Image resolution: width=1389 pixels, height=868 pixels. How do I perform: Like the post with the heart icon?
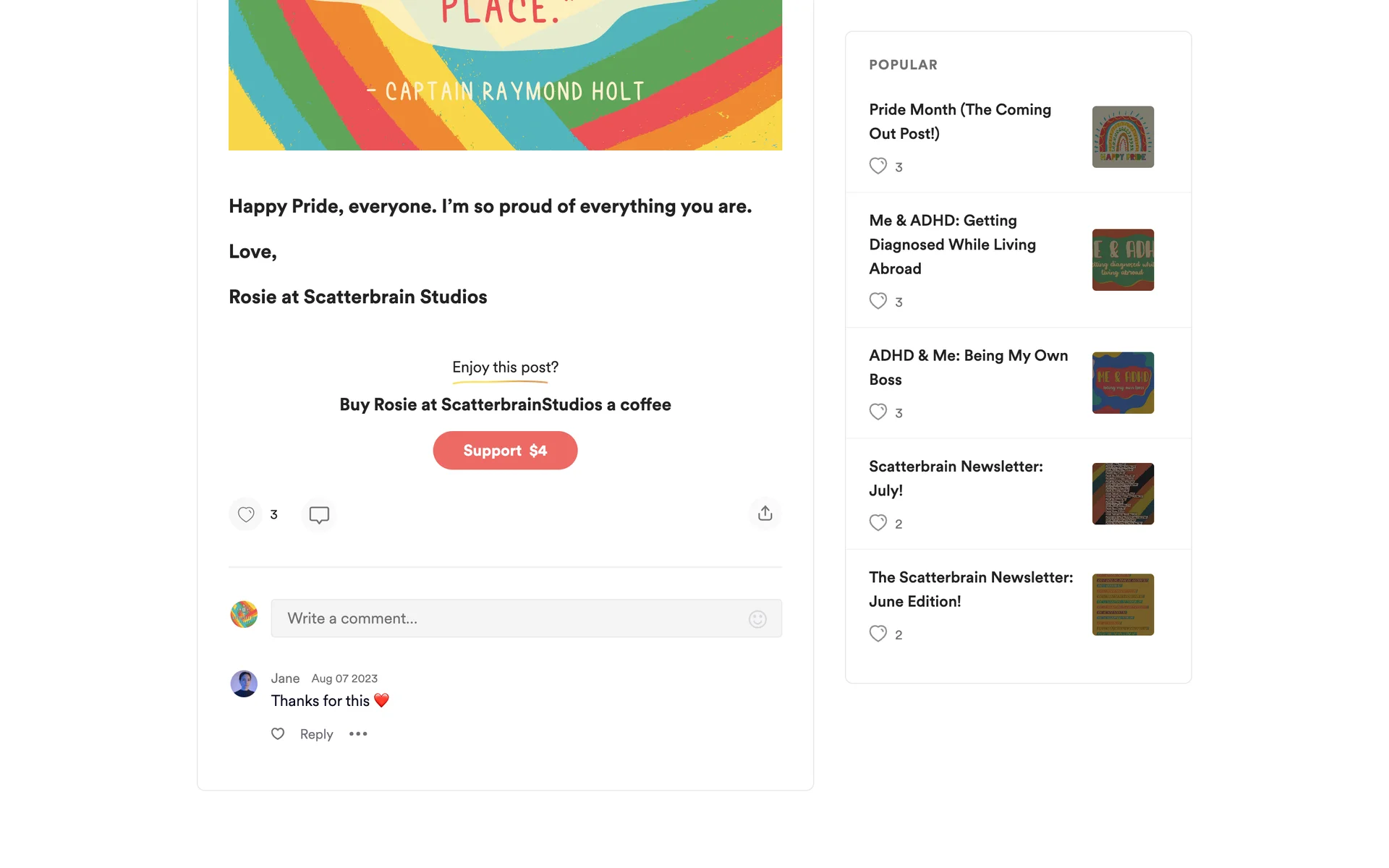[246, 514]
